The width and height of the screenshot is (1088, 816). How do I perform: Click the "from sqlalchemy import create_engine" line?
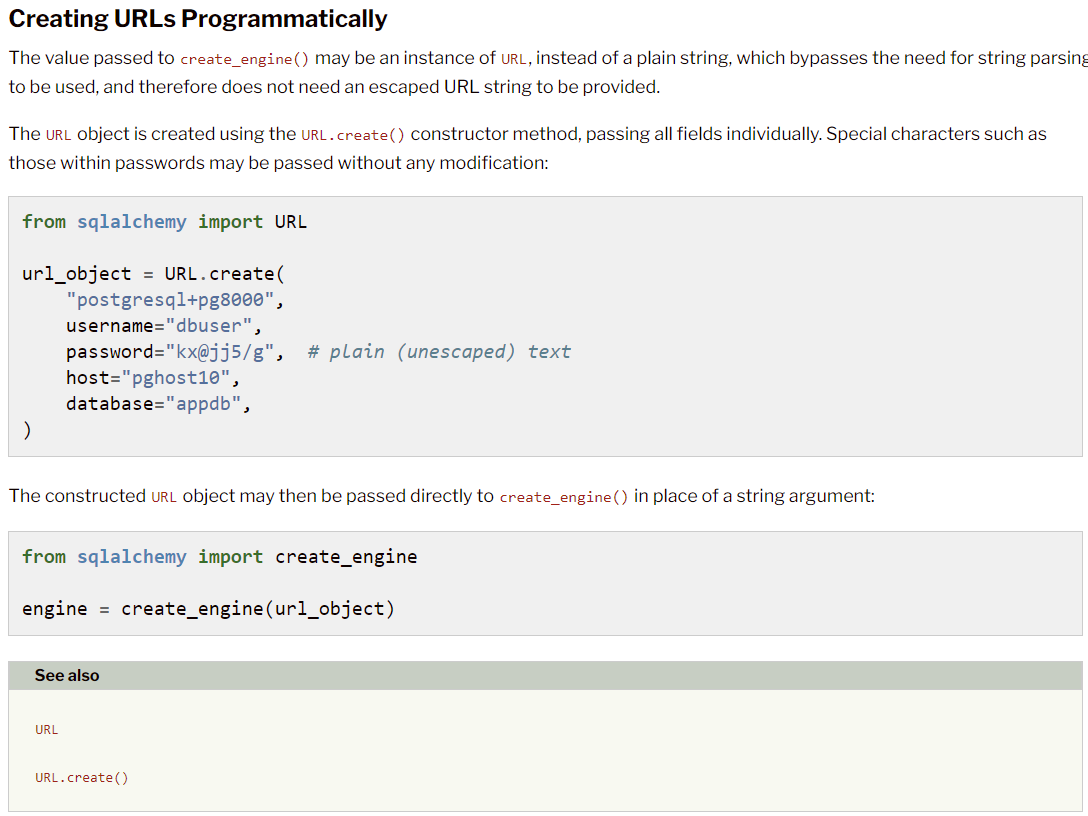point(219,557)
